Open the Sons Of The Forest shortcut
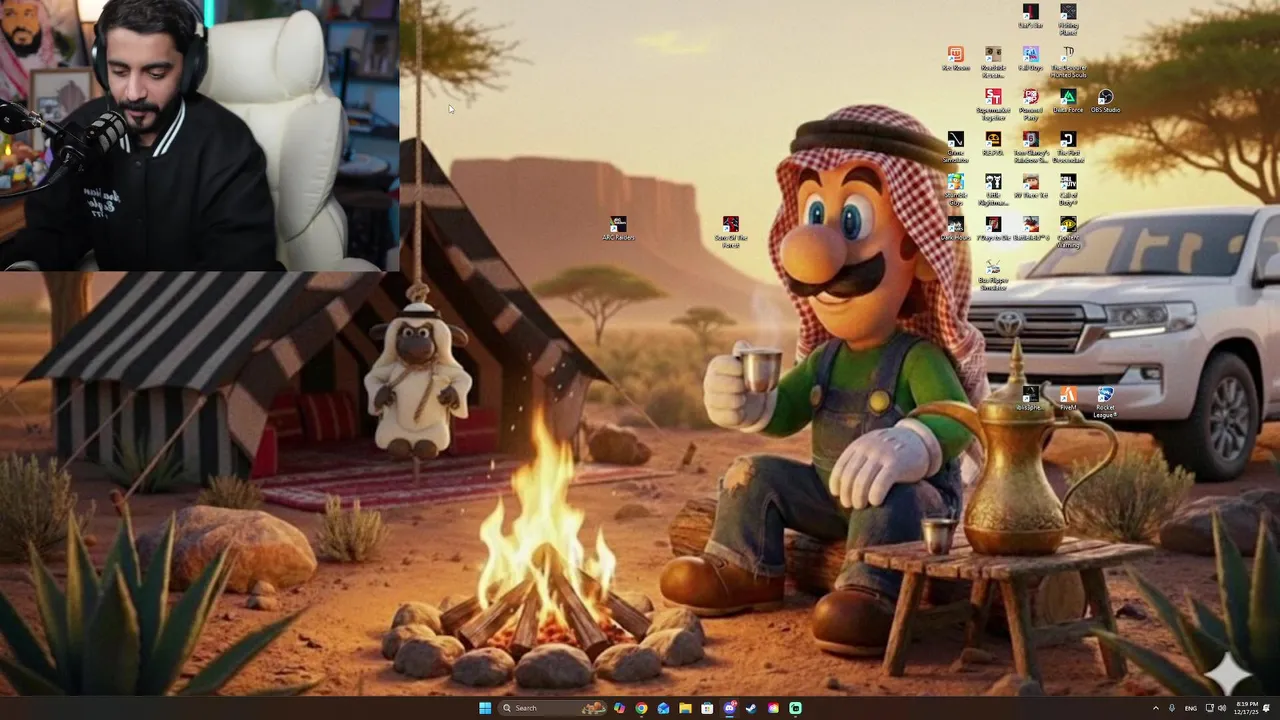 731,231
